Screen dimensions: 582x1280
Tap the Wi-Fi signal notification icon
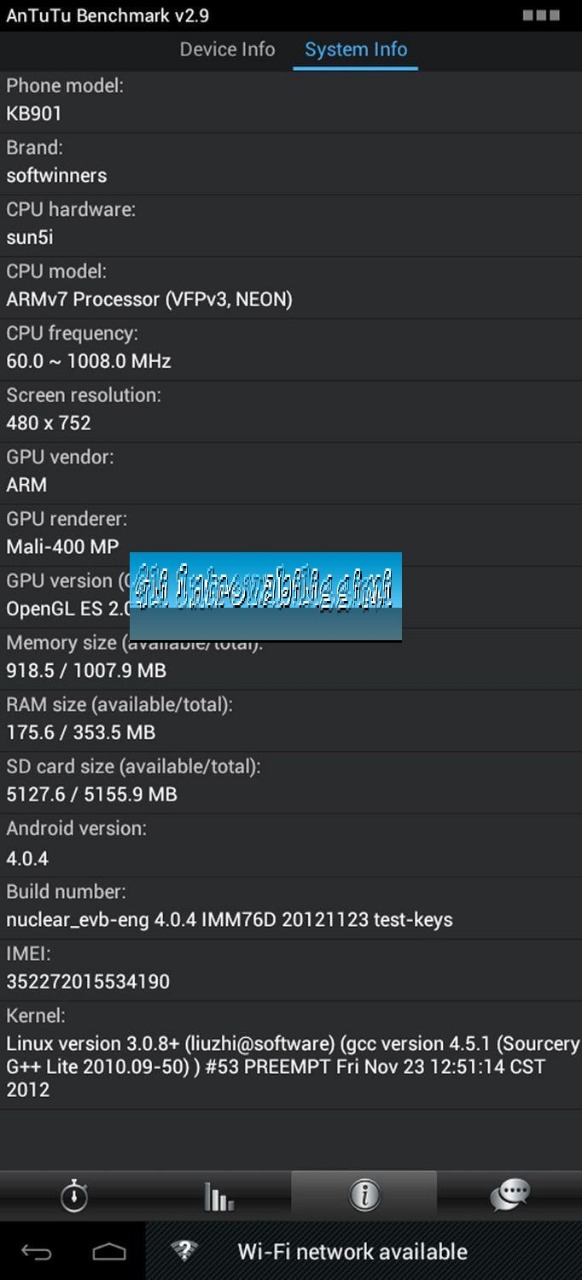[x=184, y=1251]
